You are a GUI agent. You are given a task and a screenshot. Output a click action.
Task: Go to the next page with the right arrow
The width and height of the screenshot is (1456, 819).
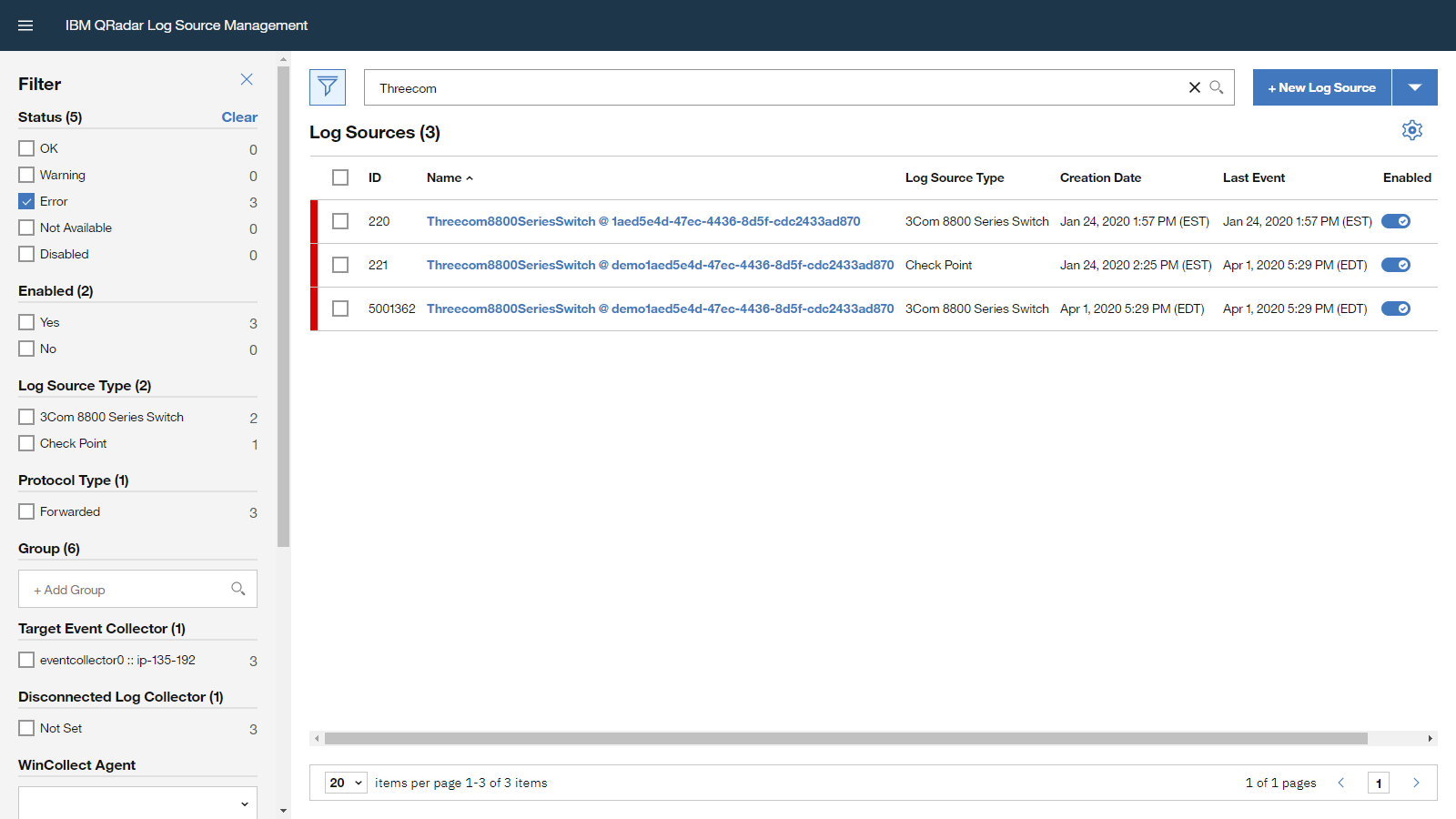tap(1416, 783)
